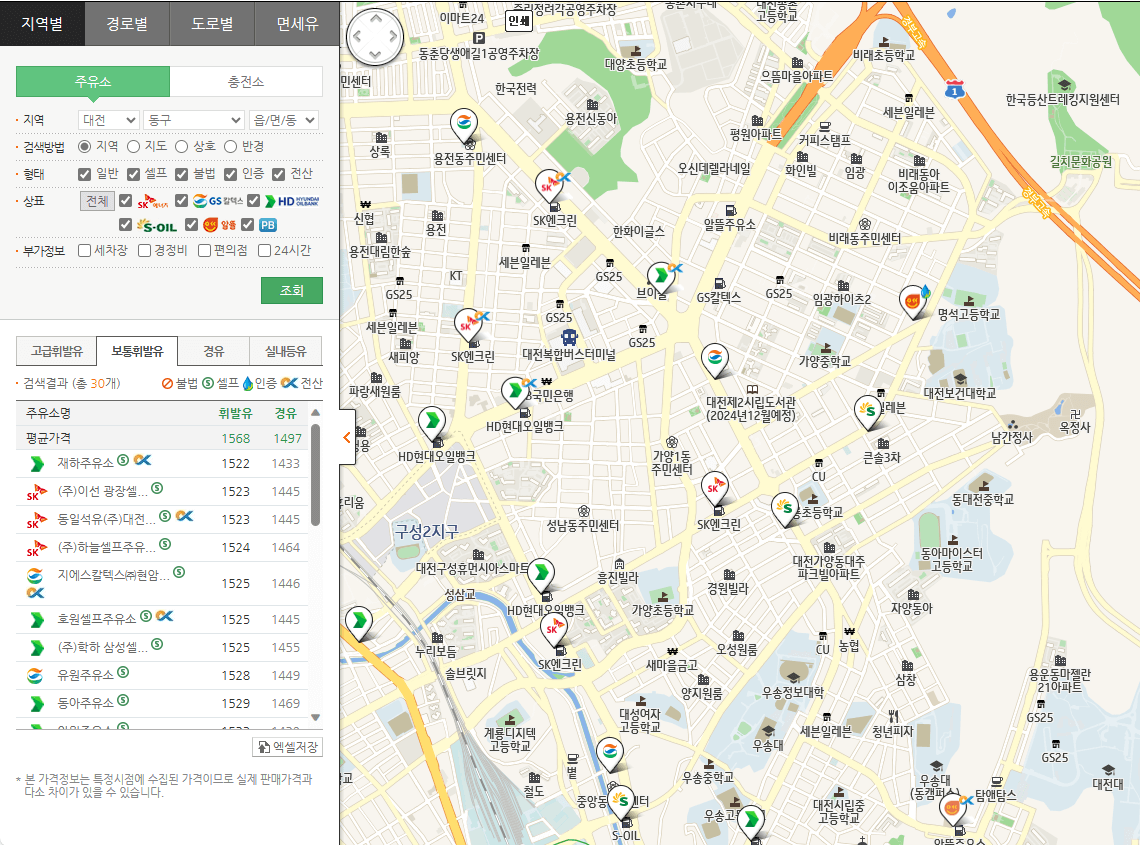This screenshot has height=845, width=1140.
Task: Click results list scroll-up arrow
Action: (316, 413)
